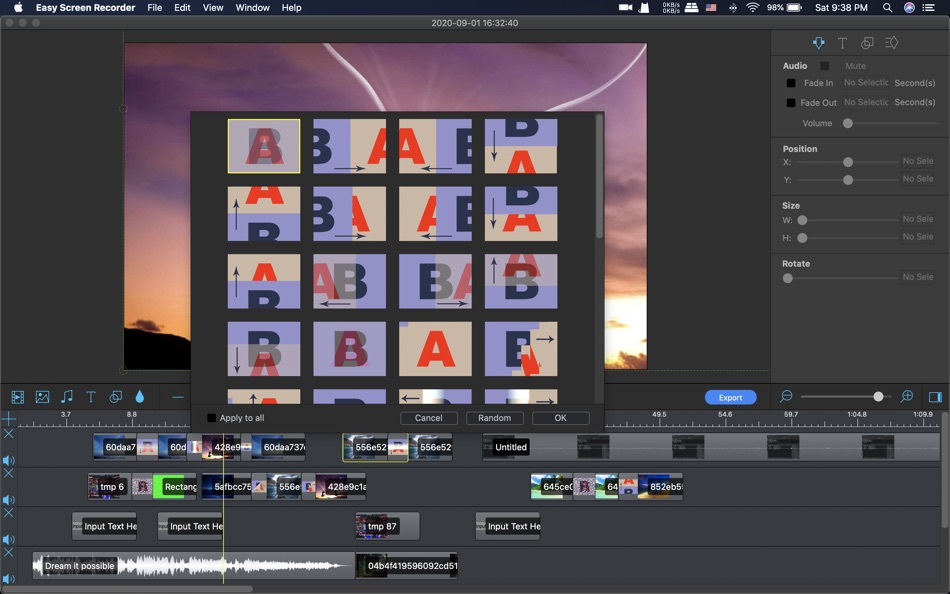The width and height of the screenshot is (950, 594).
Task: Select the effects water drop icon
Action: tap(140, 397)
